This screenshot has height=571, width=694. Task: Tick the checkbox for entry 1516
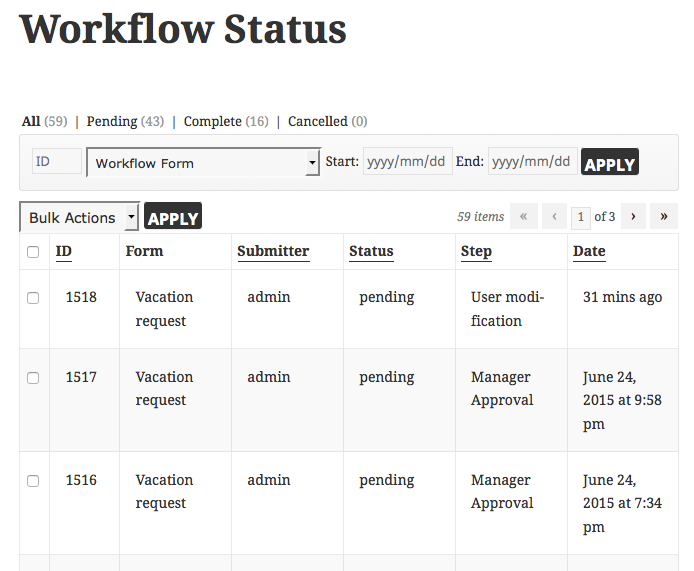coord(33,481)
